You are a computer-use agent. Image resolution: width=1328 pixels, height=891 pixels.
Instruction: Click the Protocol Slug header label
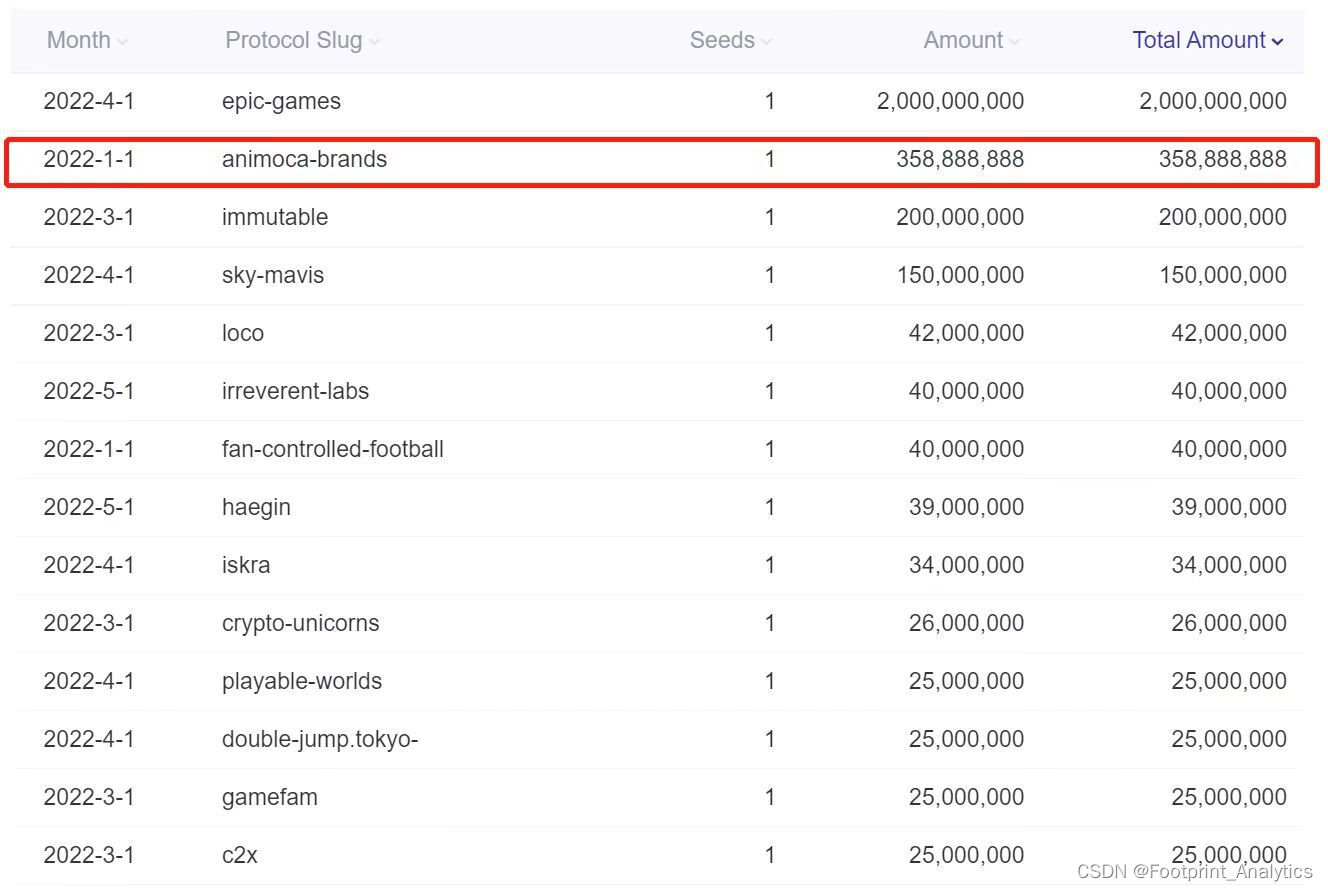(293, 40)
